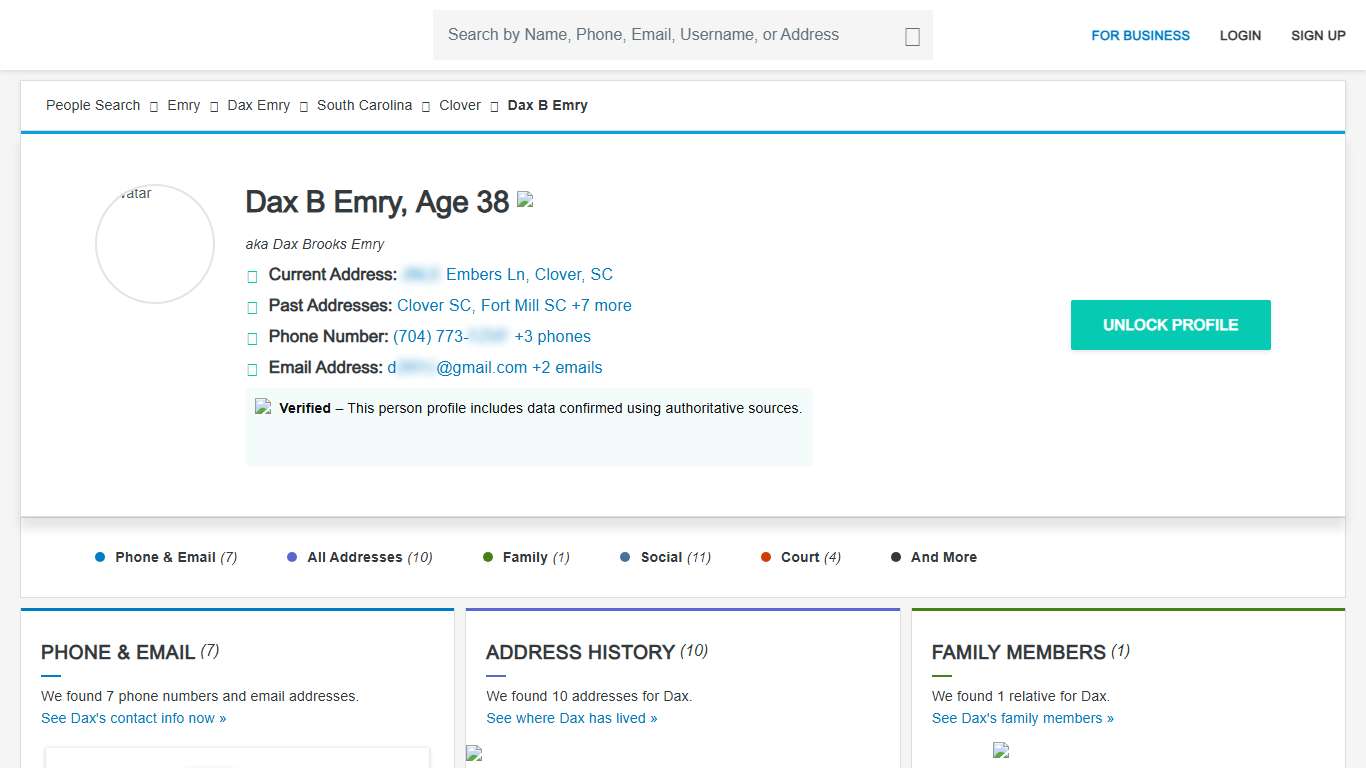Open the For Business page
Viewport: 1366px width, 768px height.
coord(1140,35)
